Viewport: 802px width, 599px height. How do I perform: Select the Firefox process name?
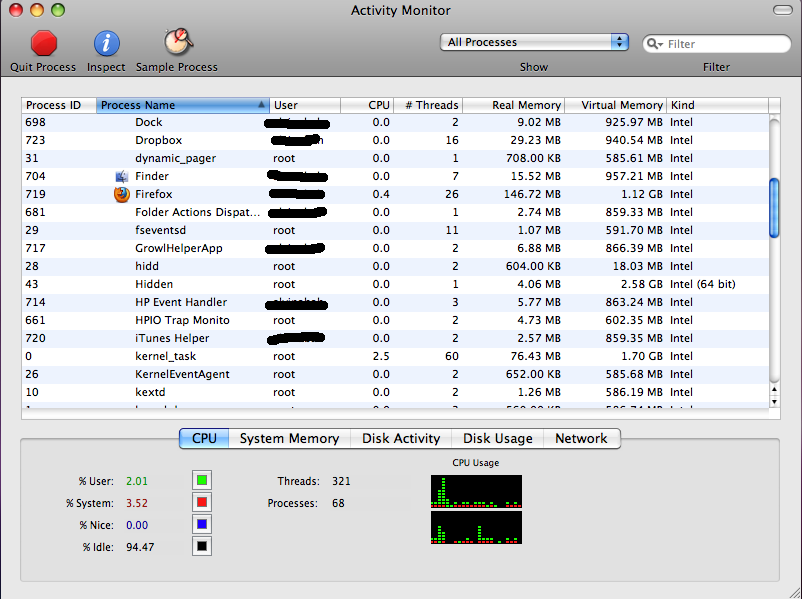coord(153,194)
